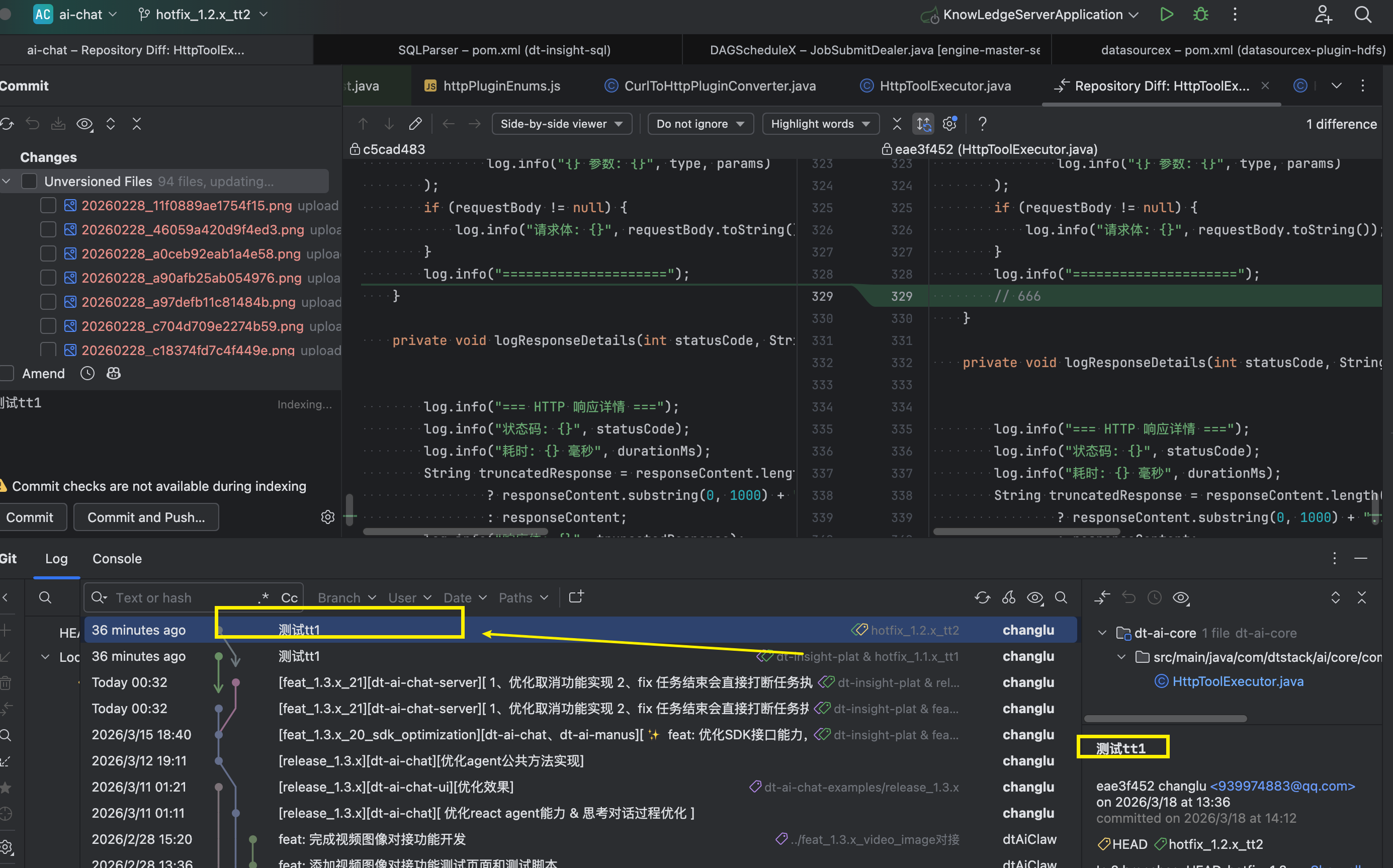Open the Branch filter dropdown

click(x=346, y=597)
